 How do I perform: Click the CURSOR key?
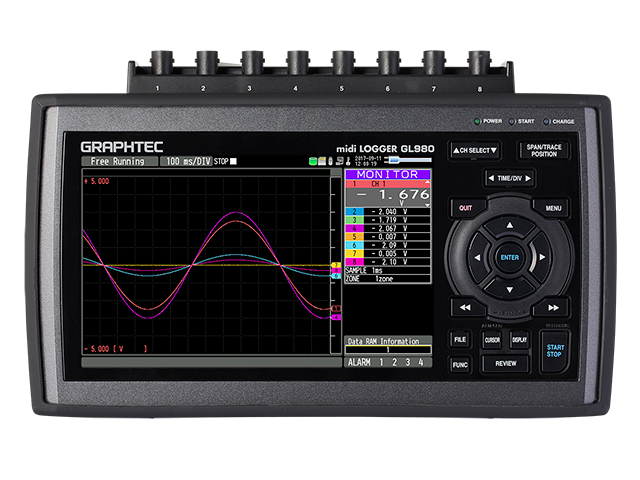492,340
